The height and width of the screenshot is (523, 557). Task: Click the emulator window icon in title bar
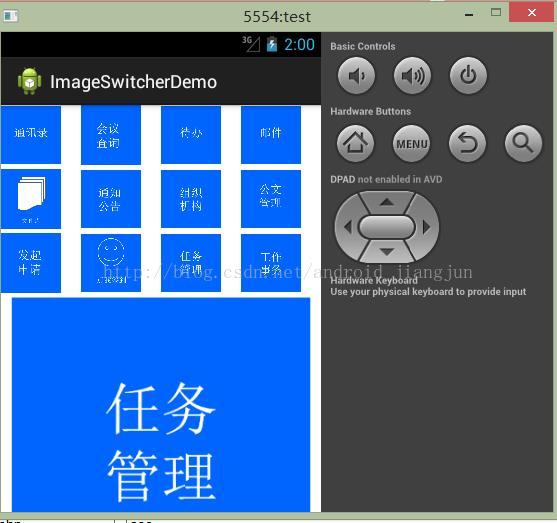[x=11, y=16]
